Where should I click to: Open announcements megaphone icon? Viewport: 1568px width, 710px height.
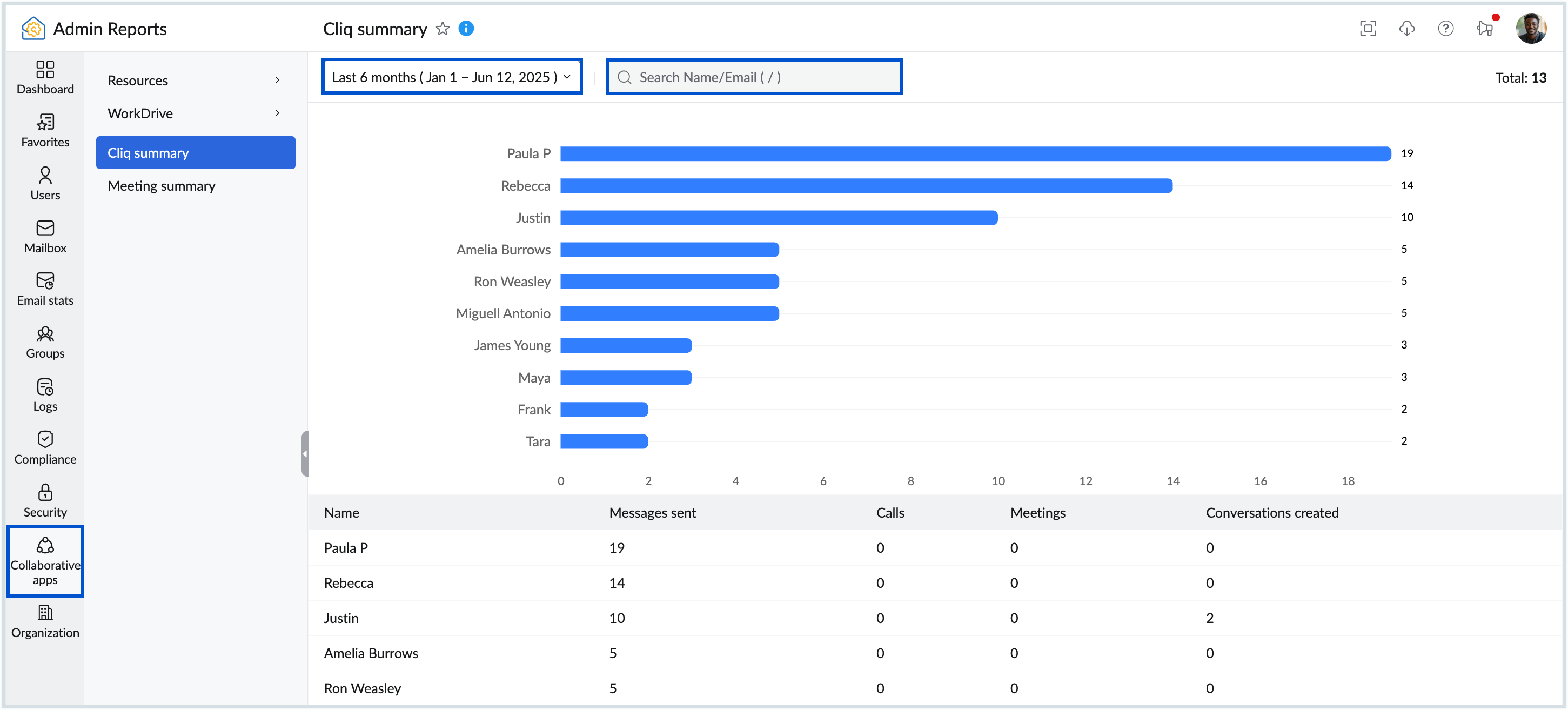[x=1484, y=29]
